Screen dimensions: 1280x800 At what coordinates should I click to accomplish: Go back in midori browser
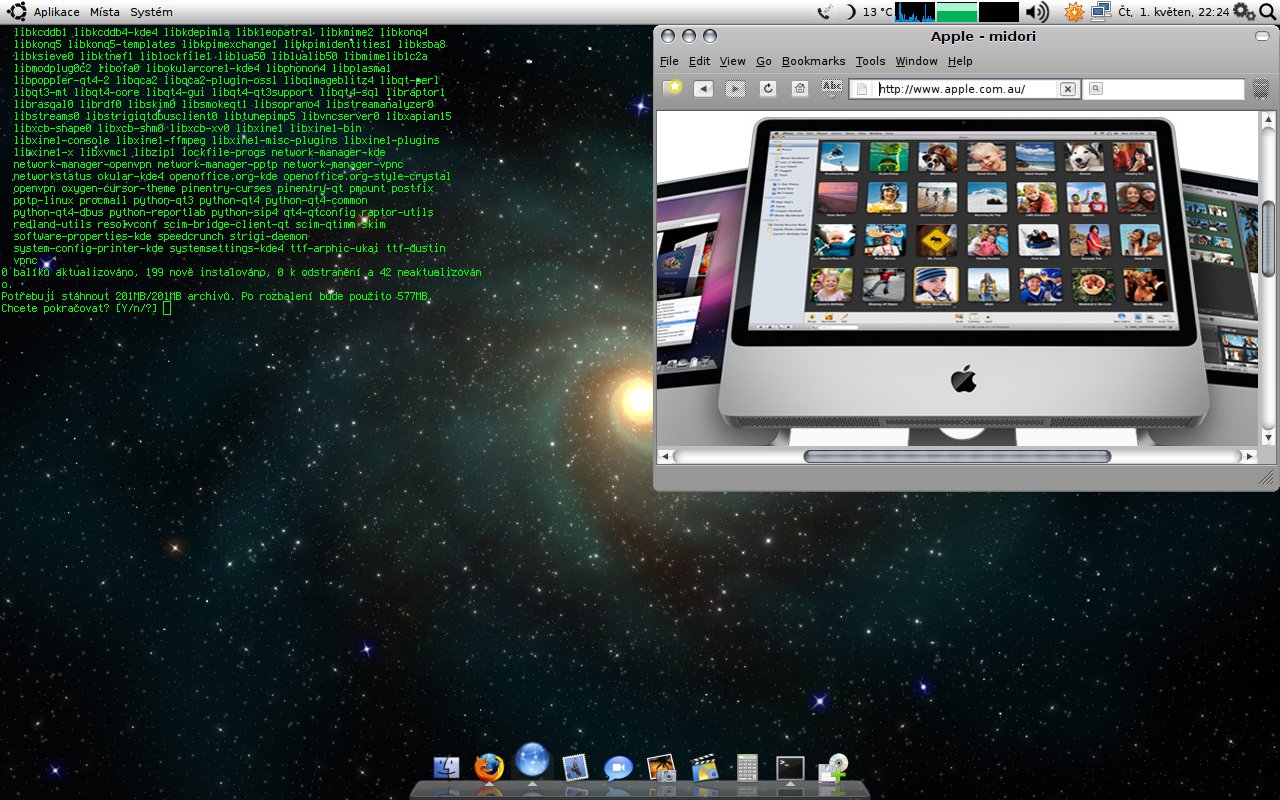[703, 89]
